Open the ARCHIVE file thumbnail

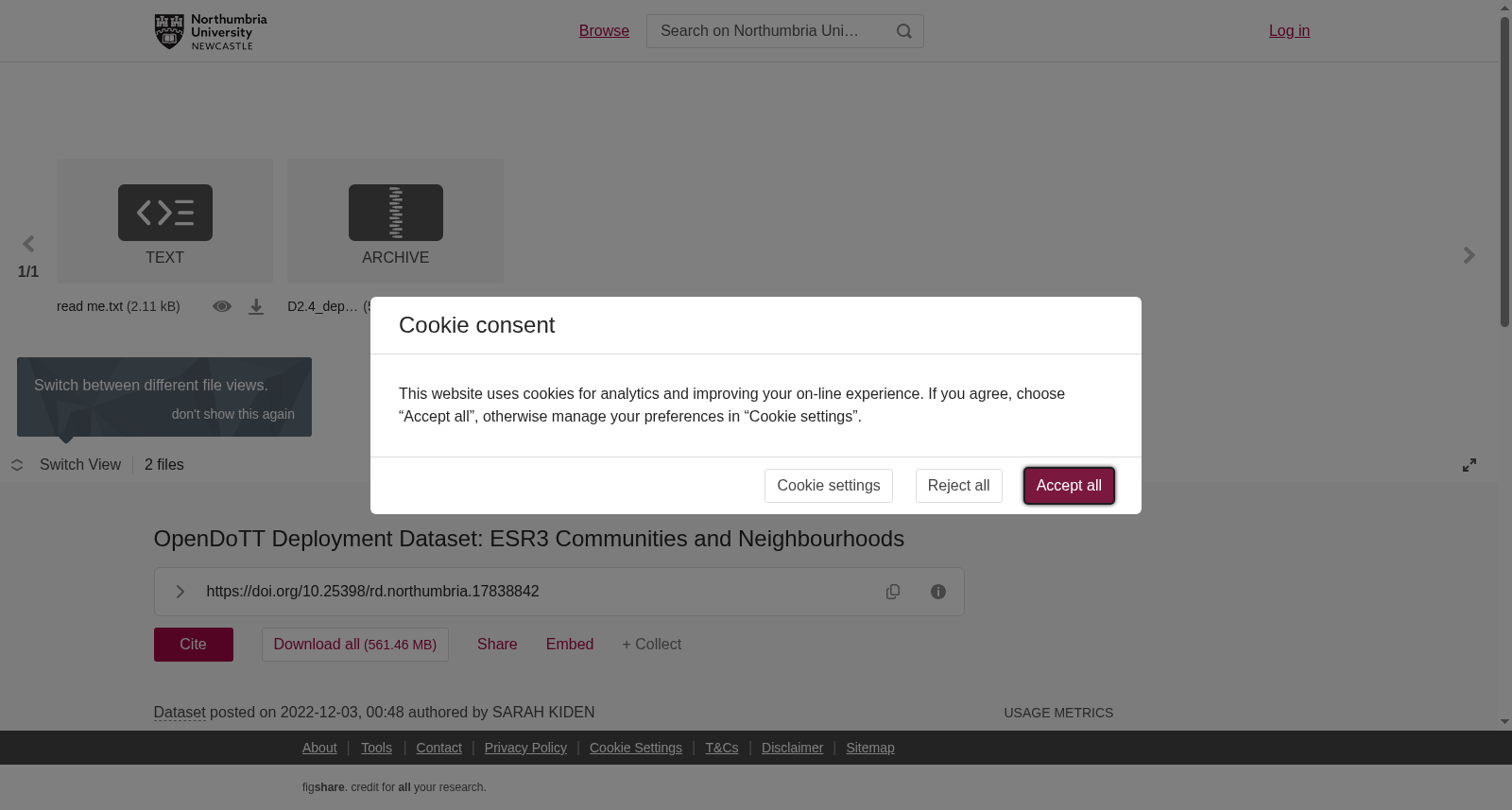[x=395, y=221]
